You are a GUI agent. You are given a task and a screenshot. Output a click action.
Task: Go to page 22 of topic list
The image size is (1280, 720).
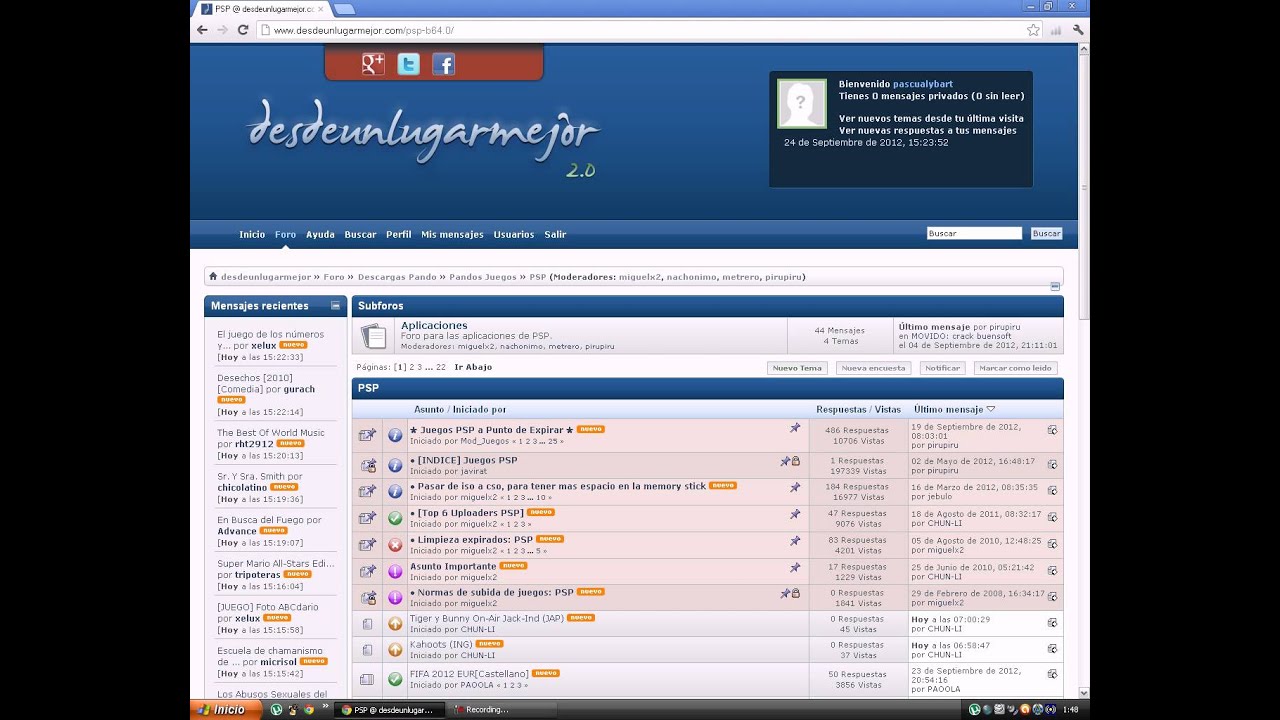pyautogui.click(x=441, y=367)
